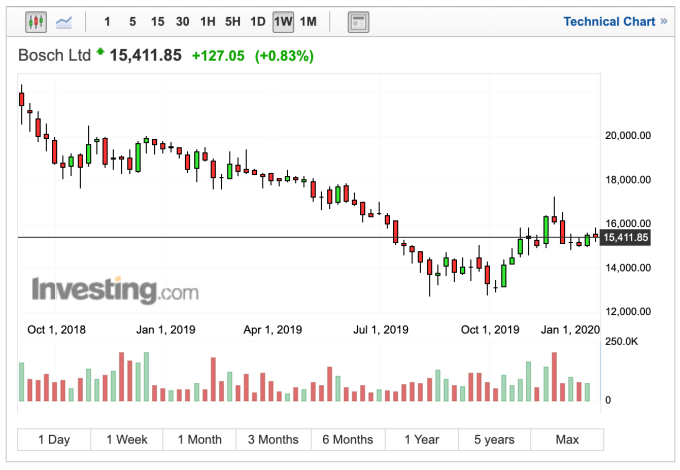Click the 250.0K volume axis label

(621, 342)
